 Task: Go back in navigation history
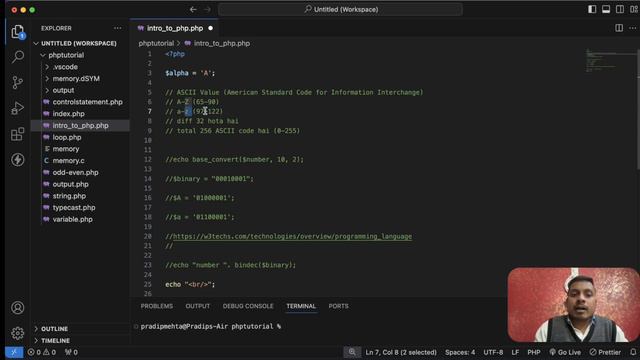(x=193, y=9)
